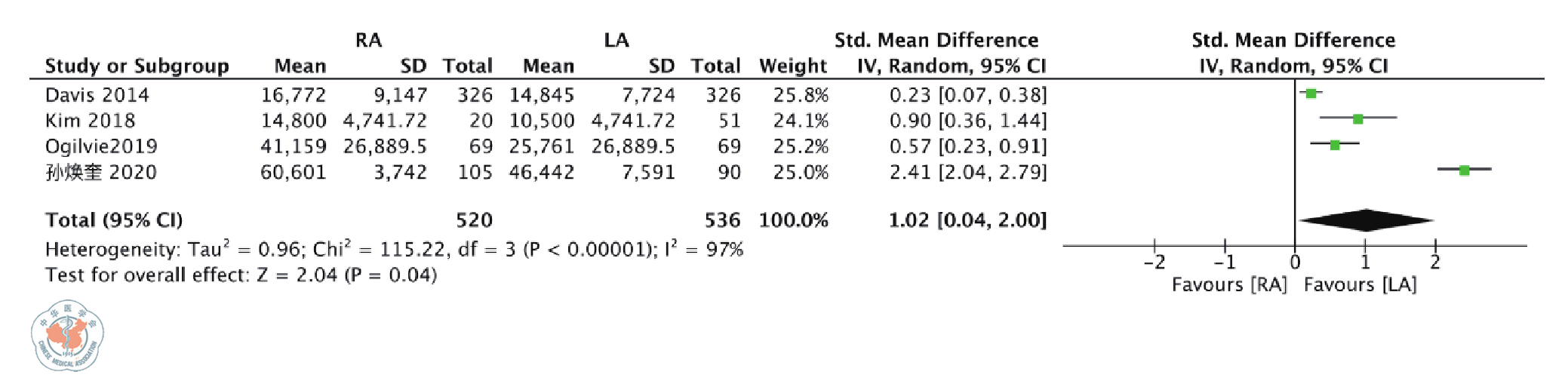Click the Favours [LA] axis label

pyautogui.click(x=1360, y=284)
